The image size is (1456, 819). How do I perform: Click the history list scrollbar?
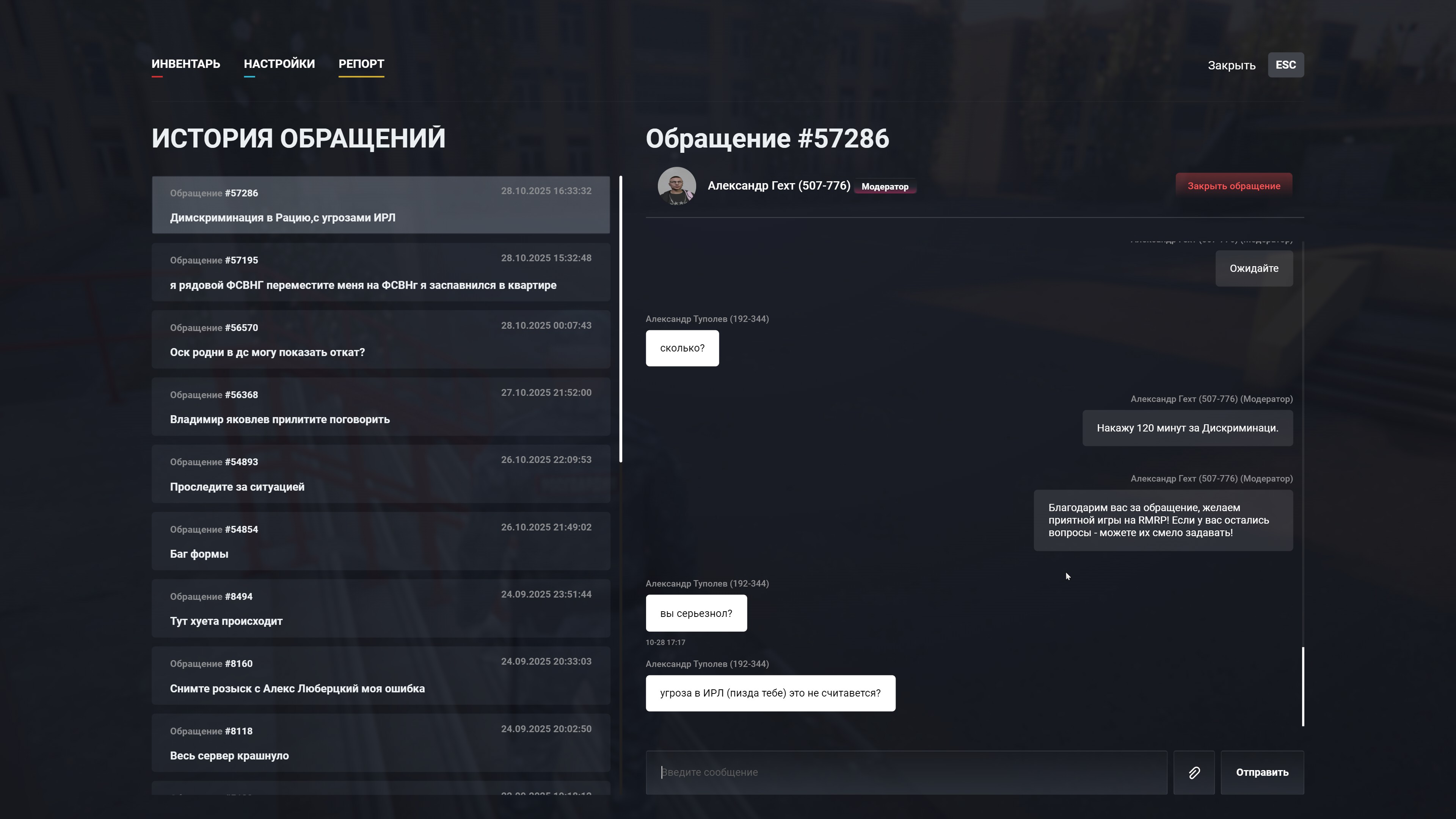(x=621, y=319)
